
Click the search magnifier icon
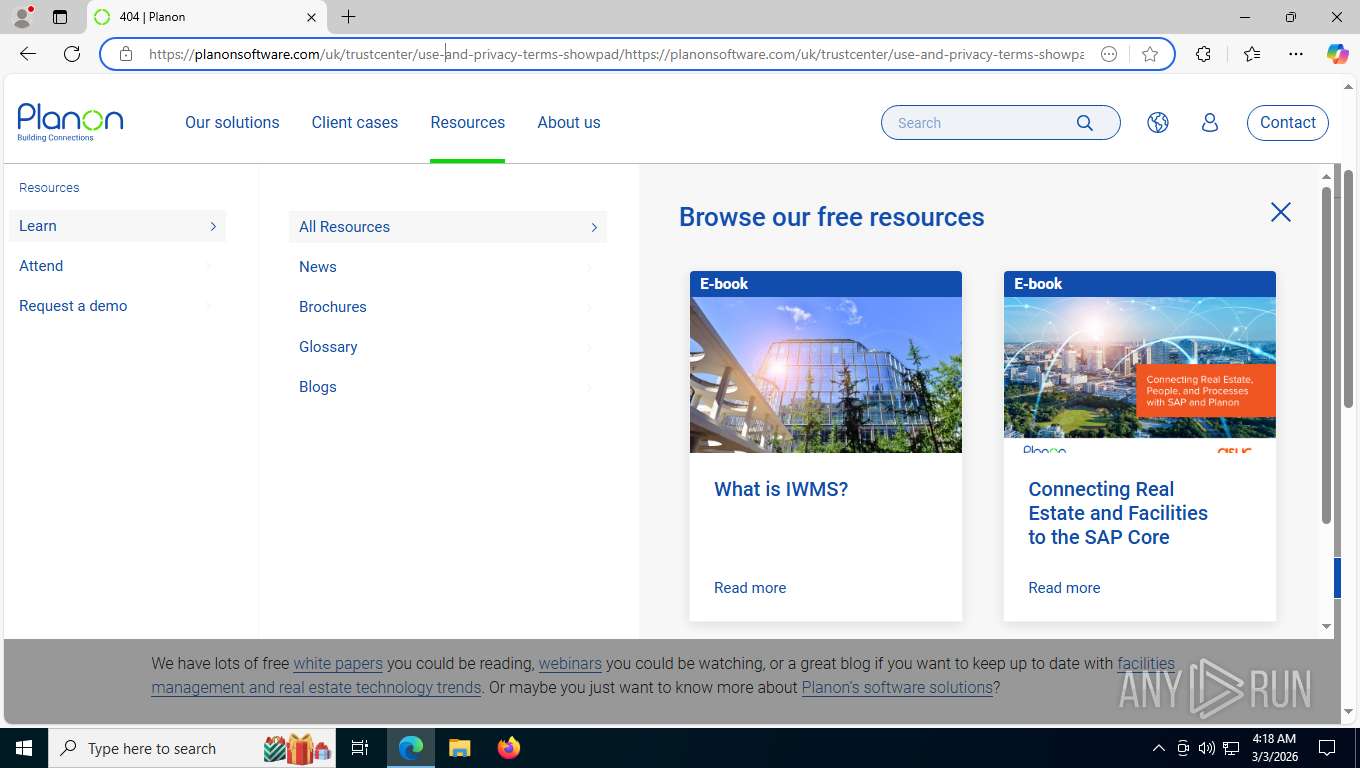coord(1085,123)
